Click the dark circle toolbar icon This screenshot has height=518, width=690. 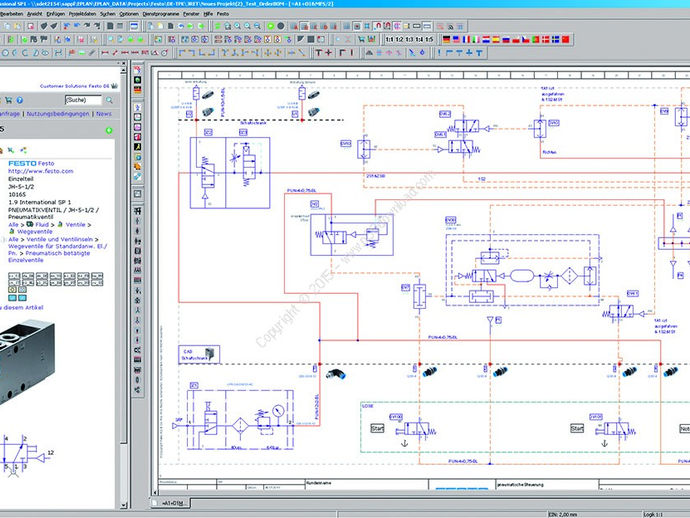(281, 26)
